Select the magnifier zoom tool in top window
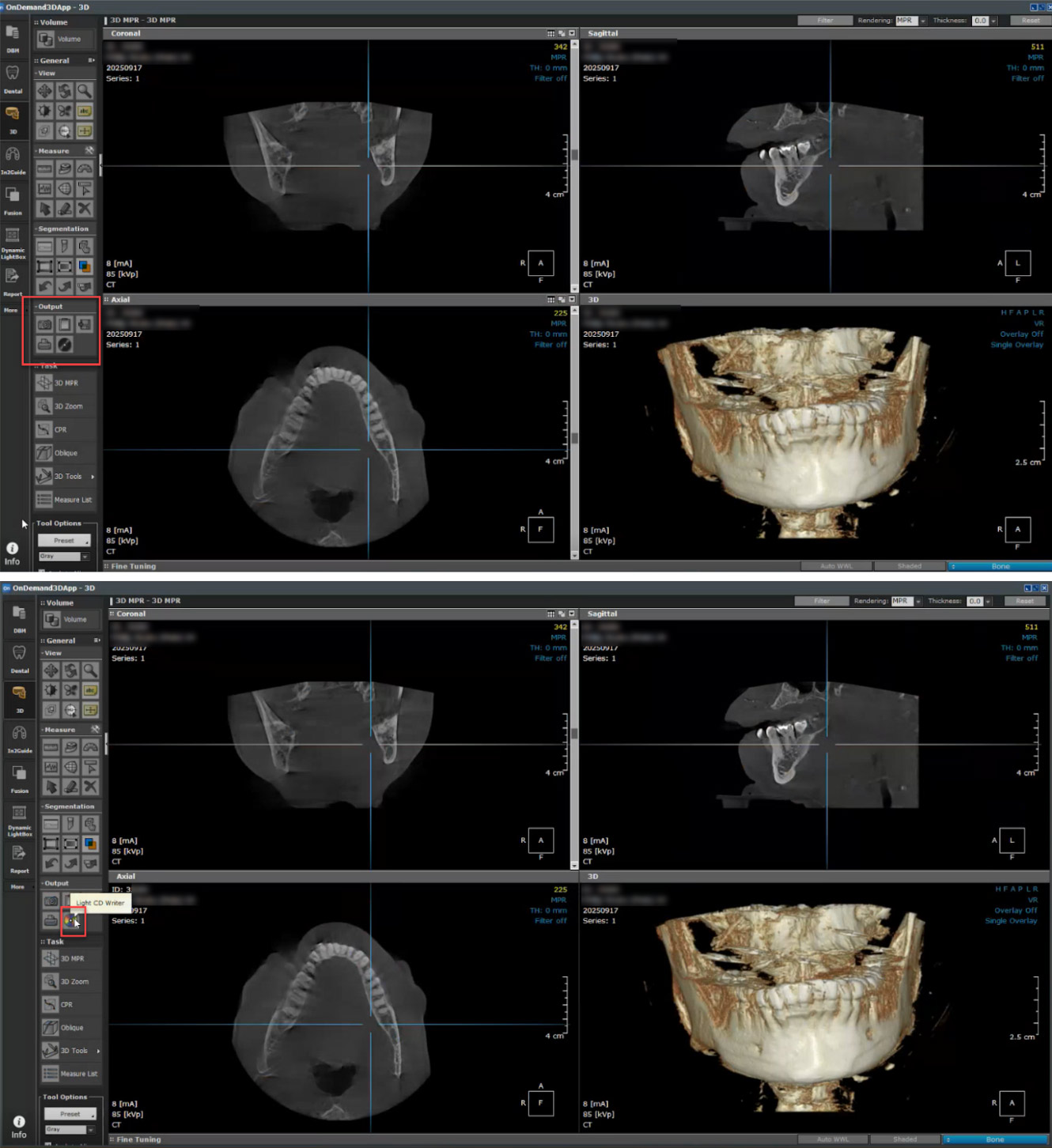The width and height of the screenshot is (1052, 1148). [84, 91]
